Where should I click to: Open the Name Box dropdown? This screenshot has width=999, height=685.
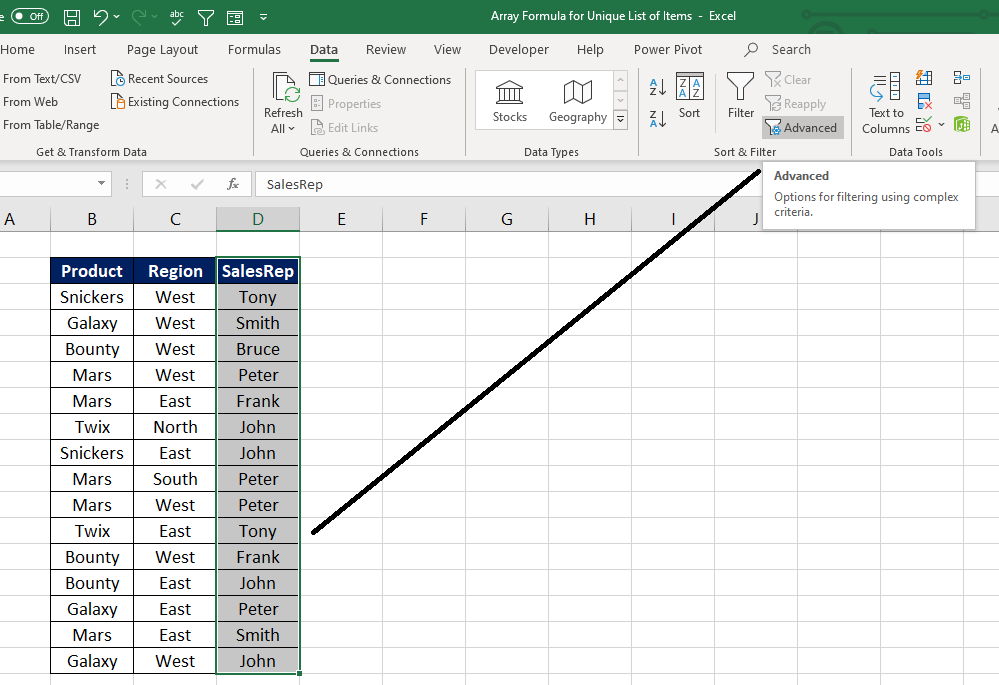click(x=101, y=184)
